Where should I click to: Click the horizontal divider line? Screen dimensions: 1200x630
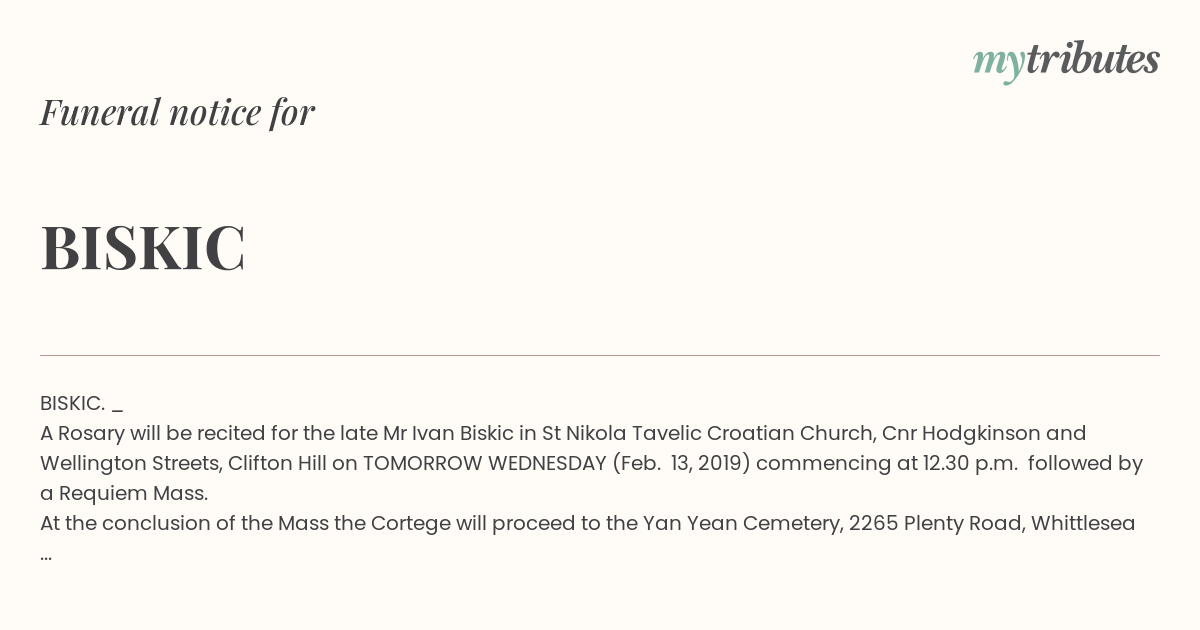[600, 355]
